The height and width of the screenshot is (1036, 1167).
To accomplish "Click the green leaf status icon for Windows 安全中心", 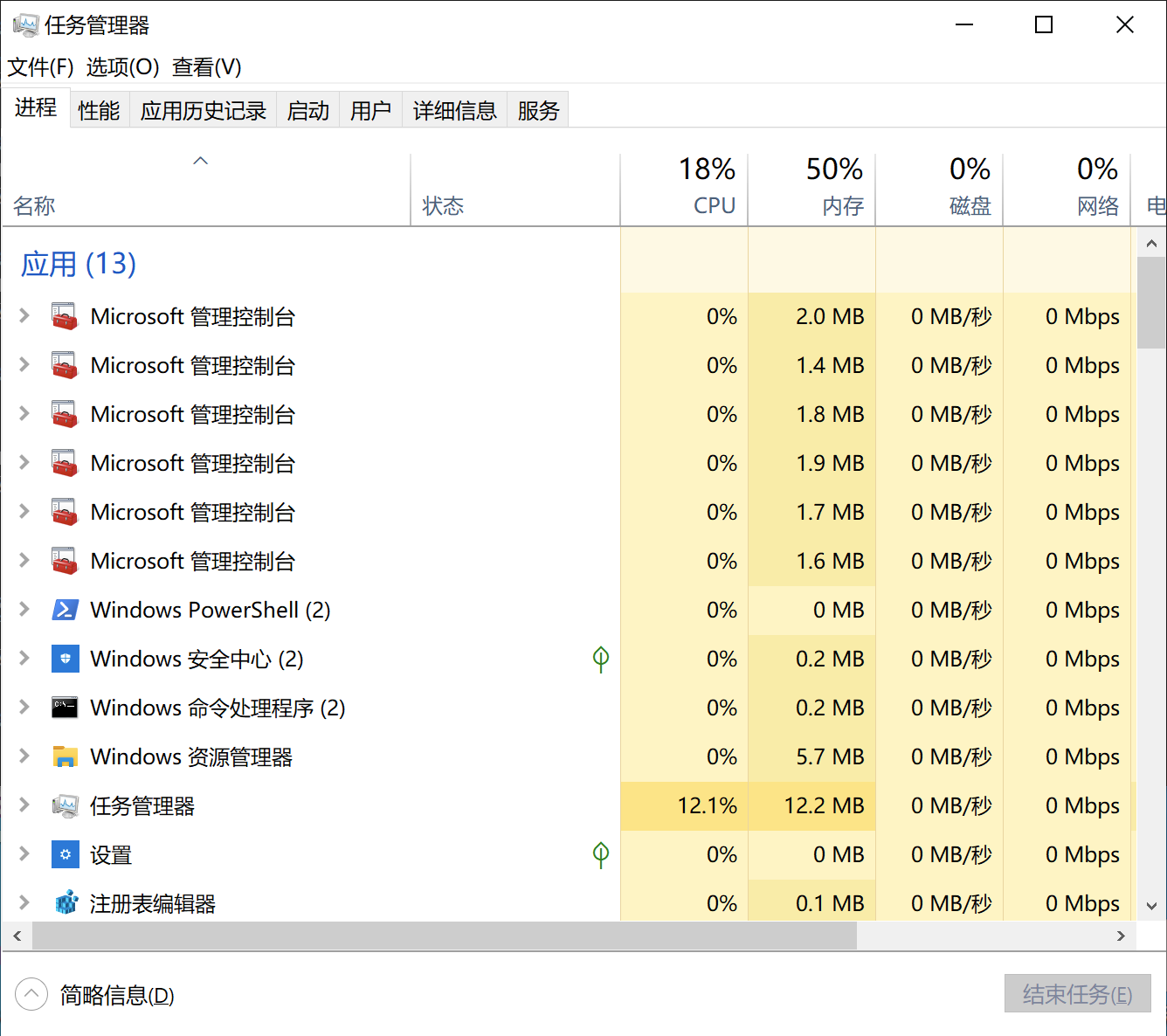I will tap(601, 660).
